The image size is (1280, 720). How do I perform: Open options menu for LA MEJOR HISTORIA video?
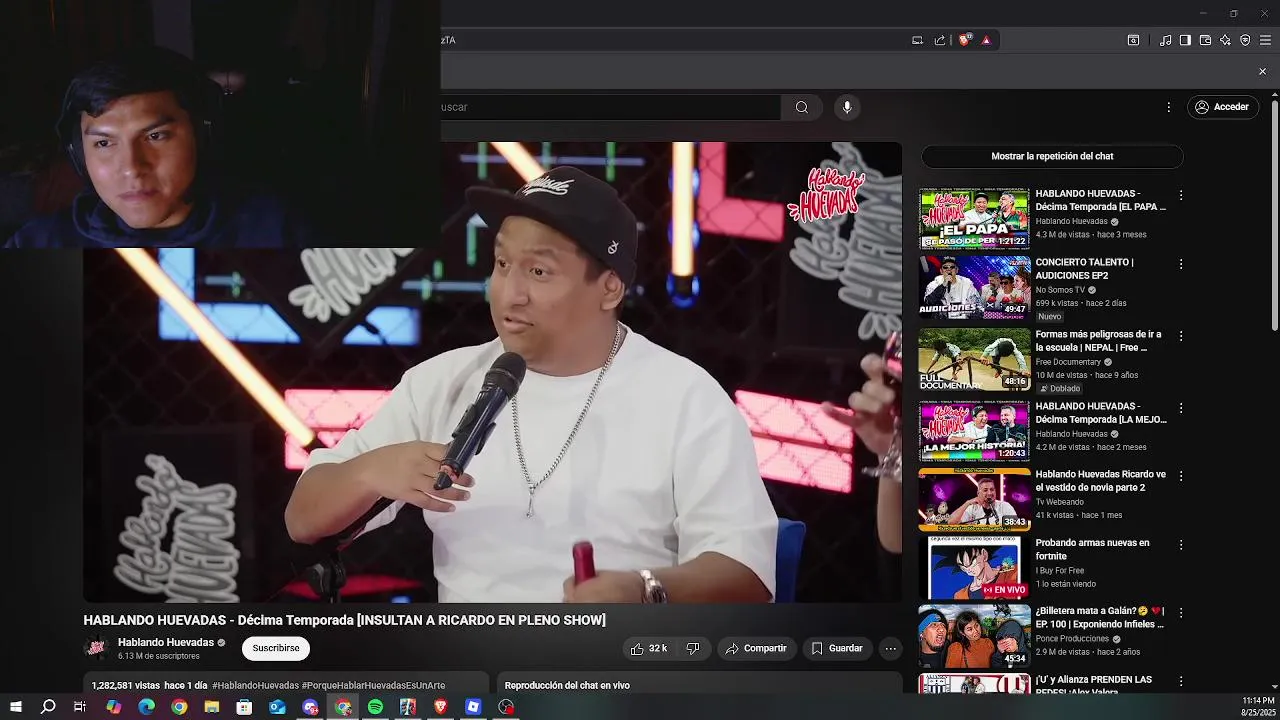coord(1181,408)
